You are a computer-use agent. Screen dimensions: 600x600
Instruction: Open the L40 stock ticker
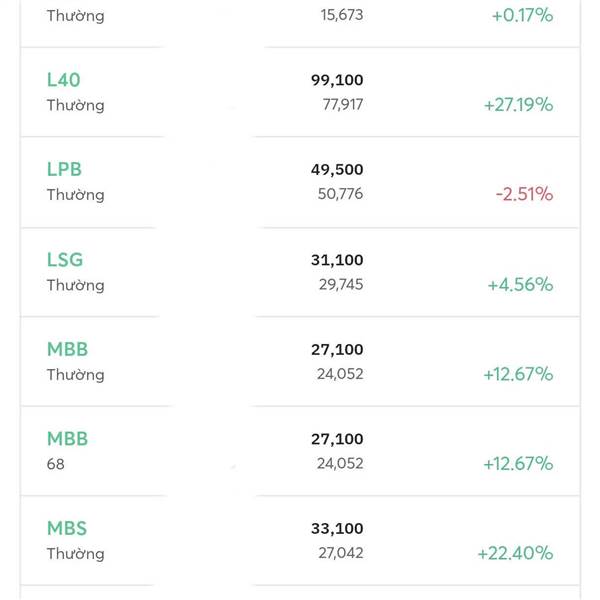(64, 80)
